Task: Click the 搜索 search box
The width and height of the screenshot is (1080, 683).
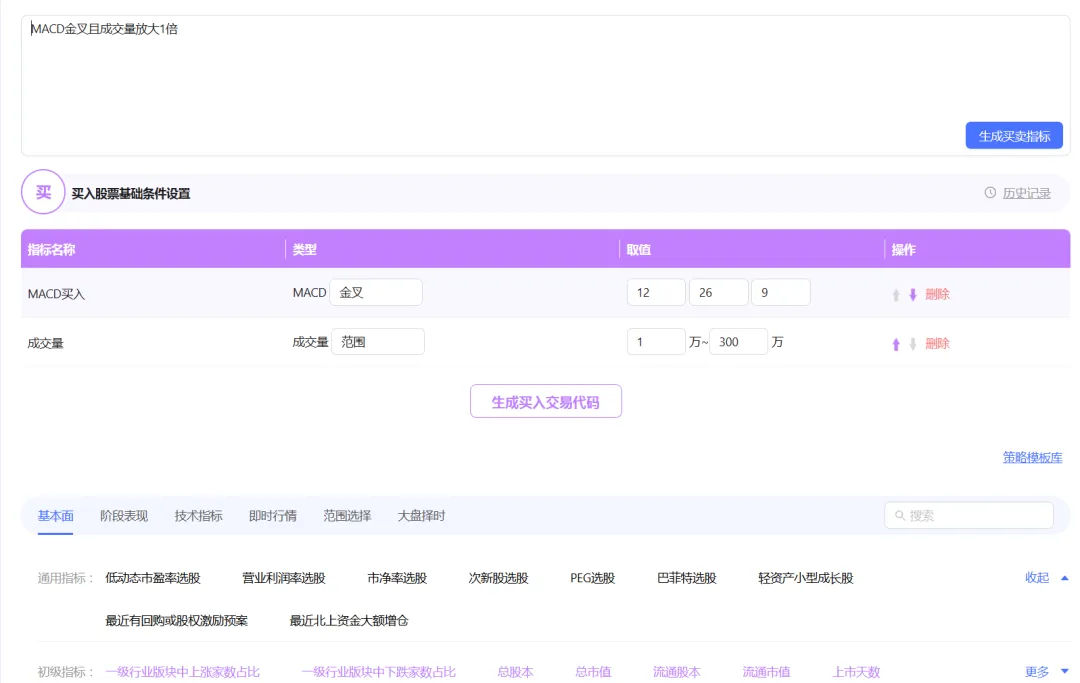Action: pyautogui.click(x=968, y=516)
